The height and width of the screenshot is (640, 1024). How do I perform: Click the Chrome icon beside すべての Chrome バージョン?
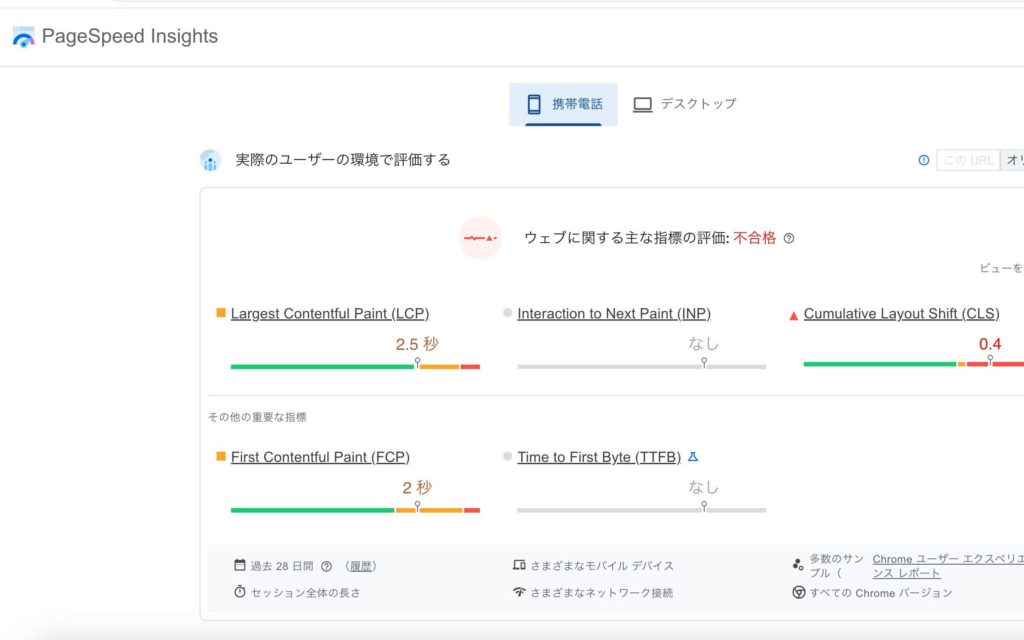[799, 592]
